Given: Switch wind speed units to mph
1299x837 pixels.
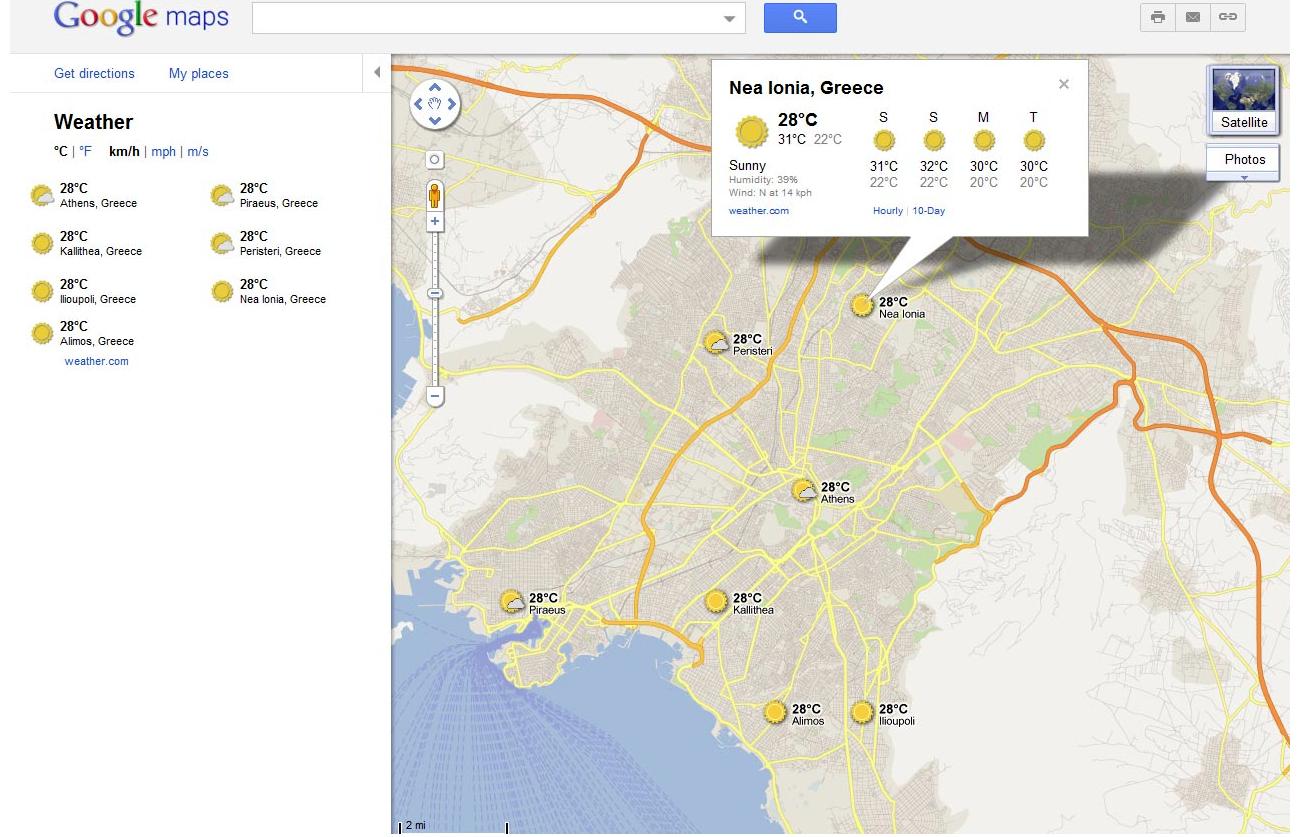Looking at the screenshot, I should pyautogui.click(x=163, y=152).
